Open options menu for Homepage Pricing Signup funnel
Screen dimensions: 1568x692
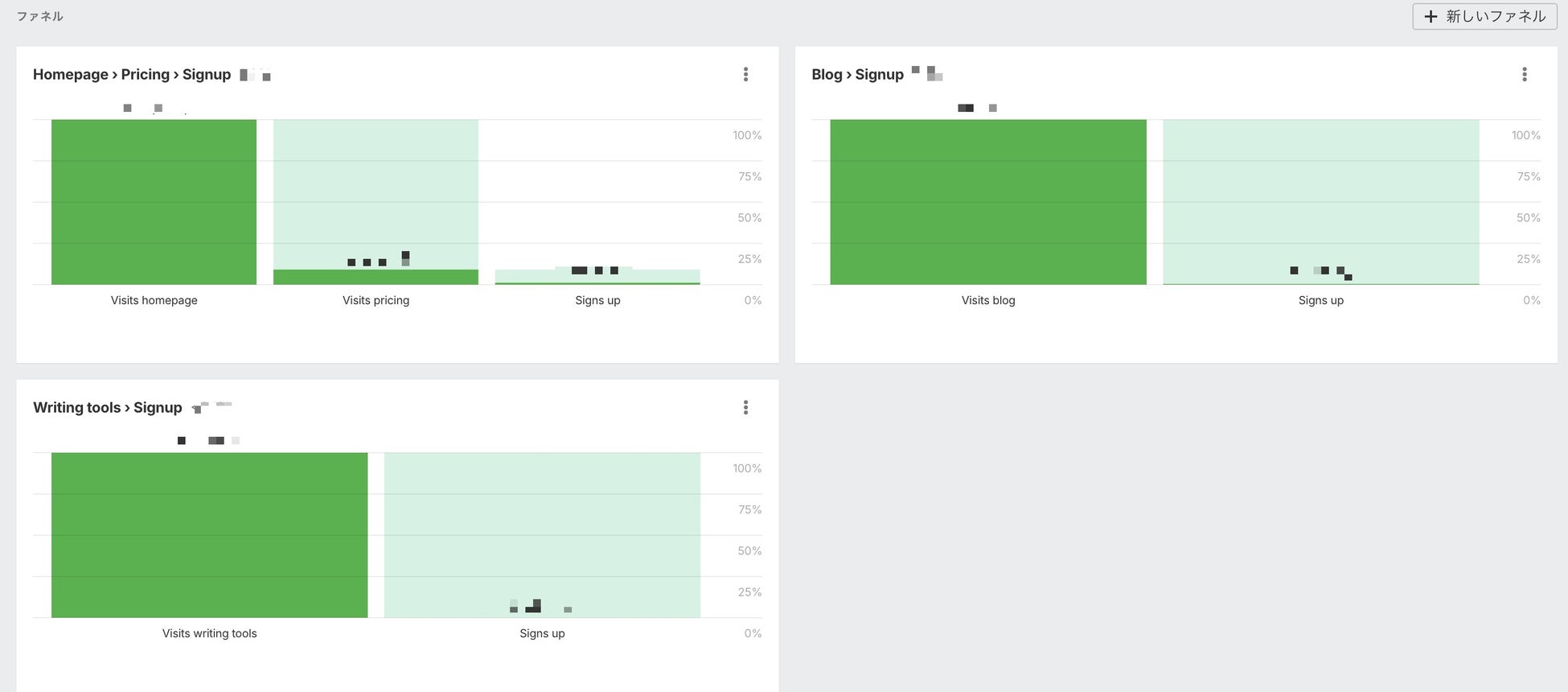coord(745,74)
